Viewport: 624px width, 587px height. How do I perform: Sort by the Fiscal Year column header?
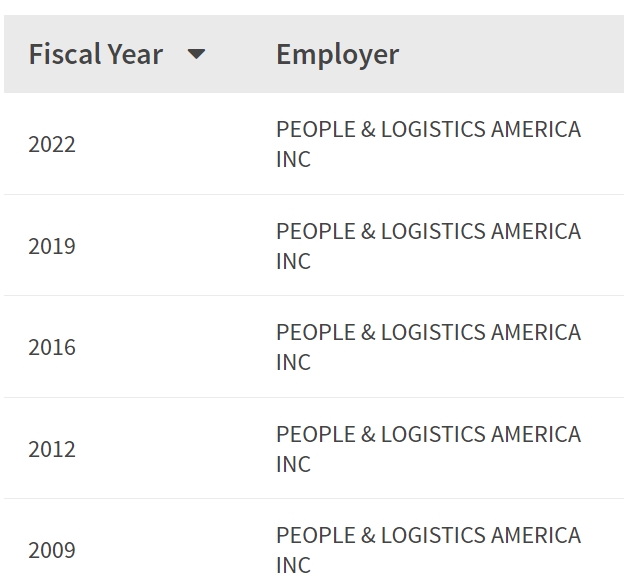pos(96,54)
